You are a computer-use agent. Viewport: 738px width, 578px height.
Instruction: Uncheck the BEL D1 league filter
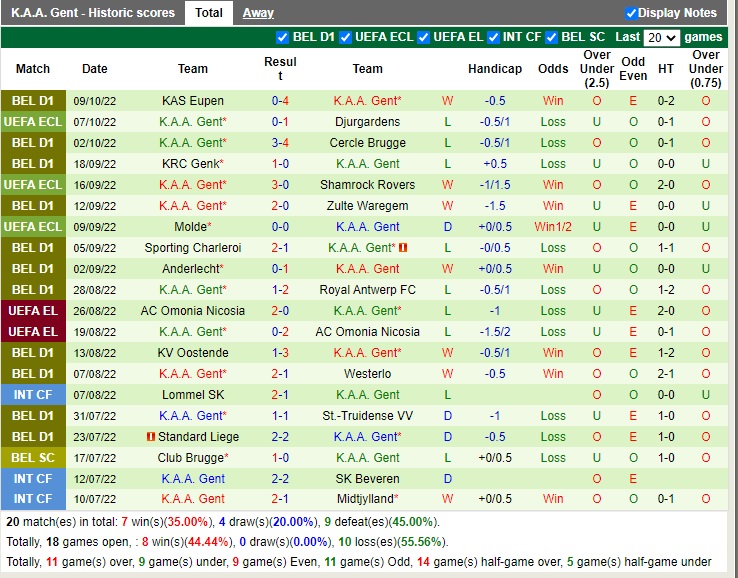click(x=282, y=38)
